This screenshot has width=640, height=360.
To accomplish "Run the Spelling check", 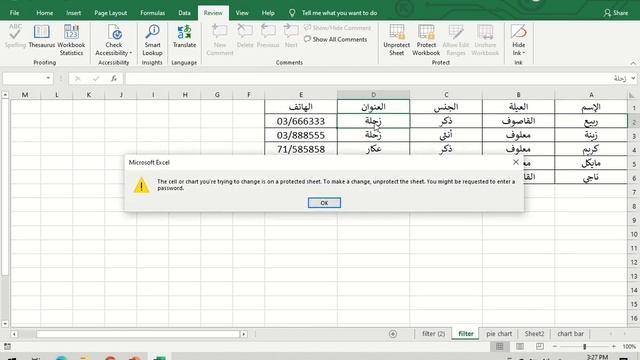I will pos(15,36).
